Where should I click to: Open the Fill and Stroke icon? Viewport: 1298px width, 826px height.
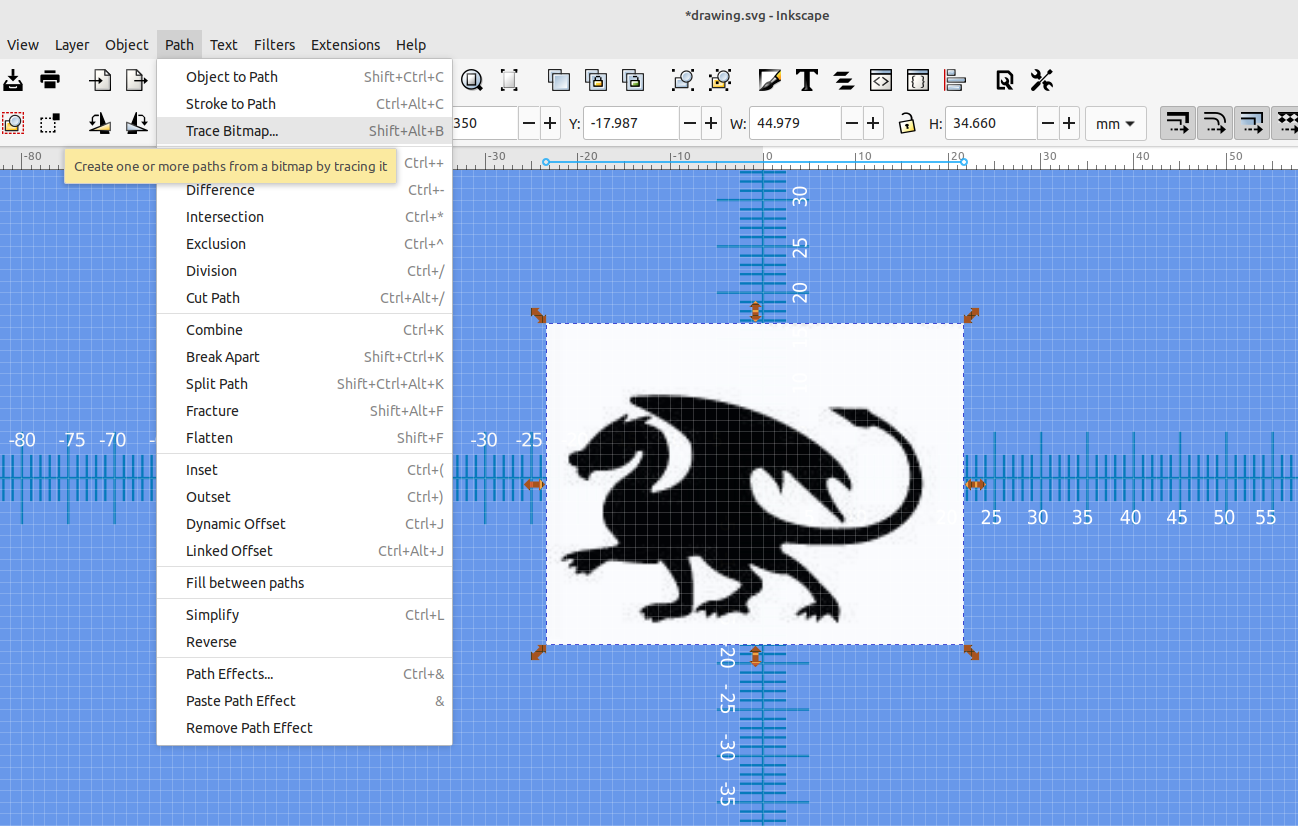(x=769, y=80)
